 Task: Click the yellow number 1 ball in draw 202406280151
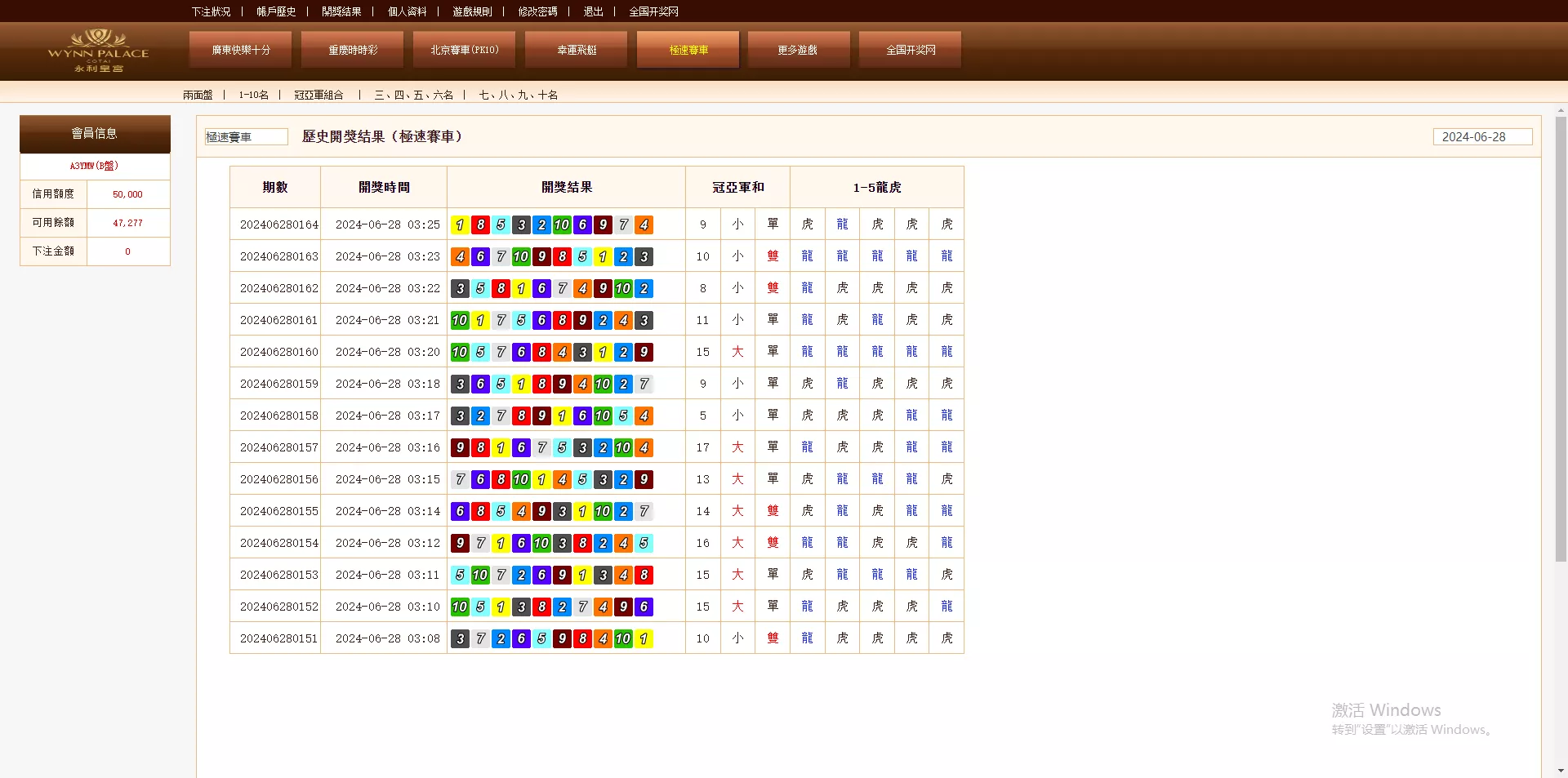(645, 638)
